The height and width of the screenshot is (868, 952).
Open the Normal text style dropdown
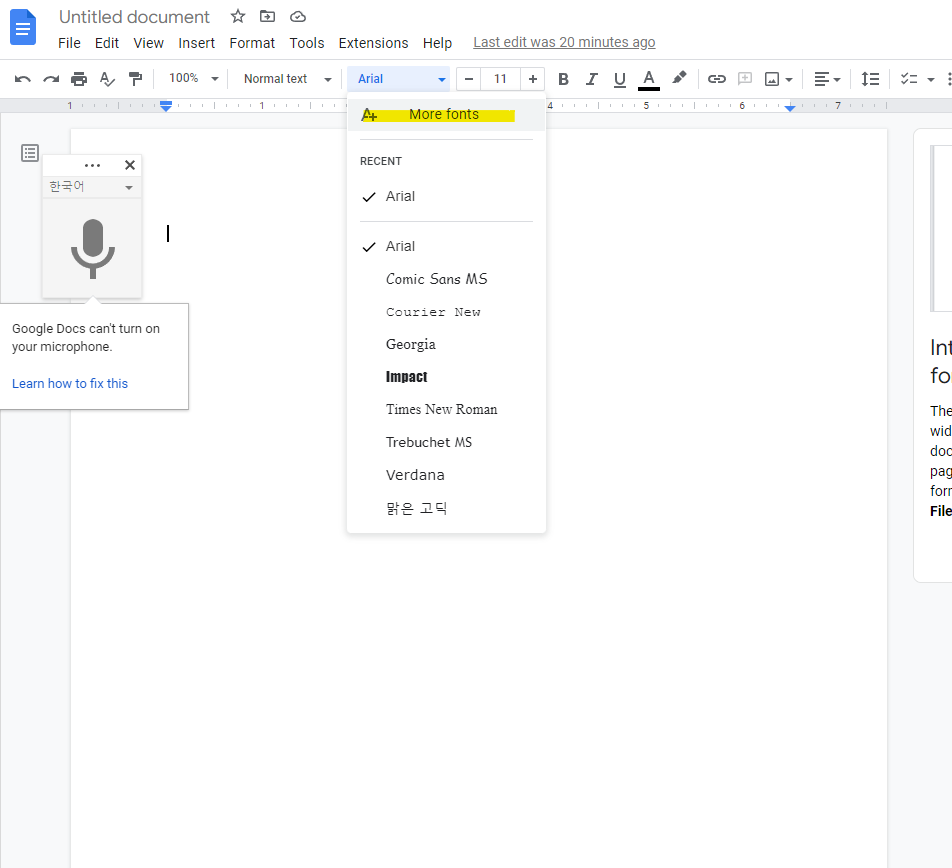[287, 79]
